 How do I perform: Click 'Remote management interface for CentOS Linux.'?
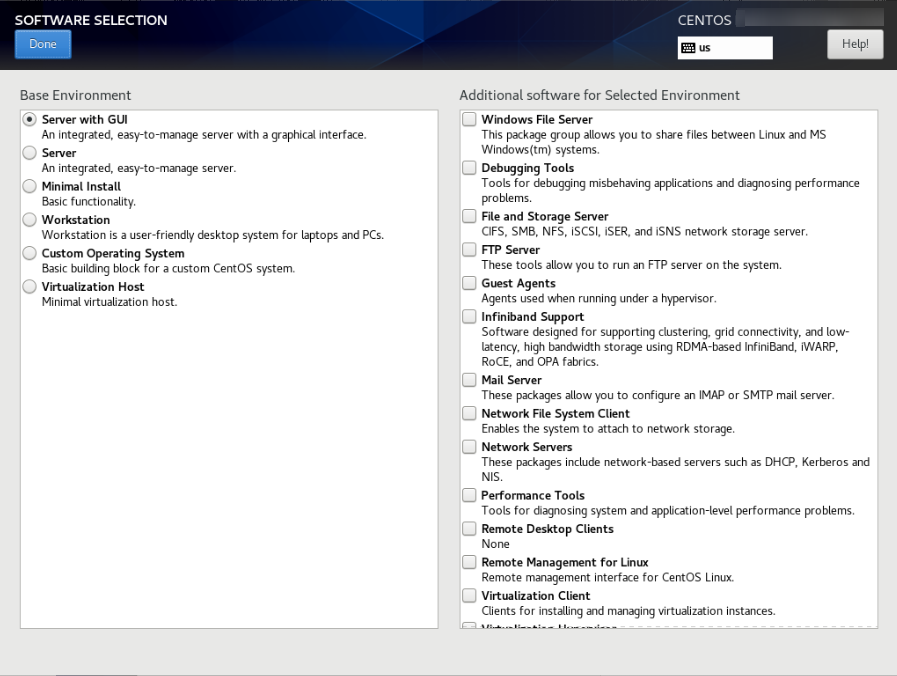pyautogui.click(x=608, y=578)
